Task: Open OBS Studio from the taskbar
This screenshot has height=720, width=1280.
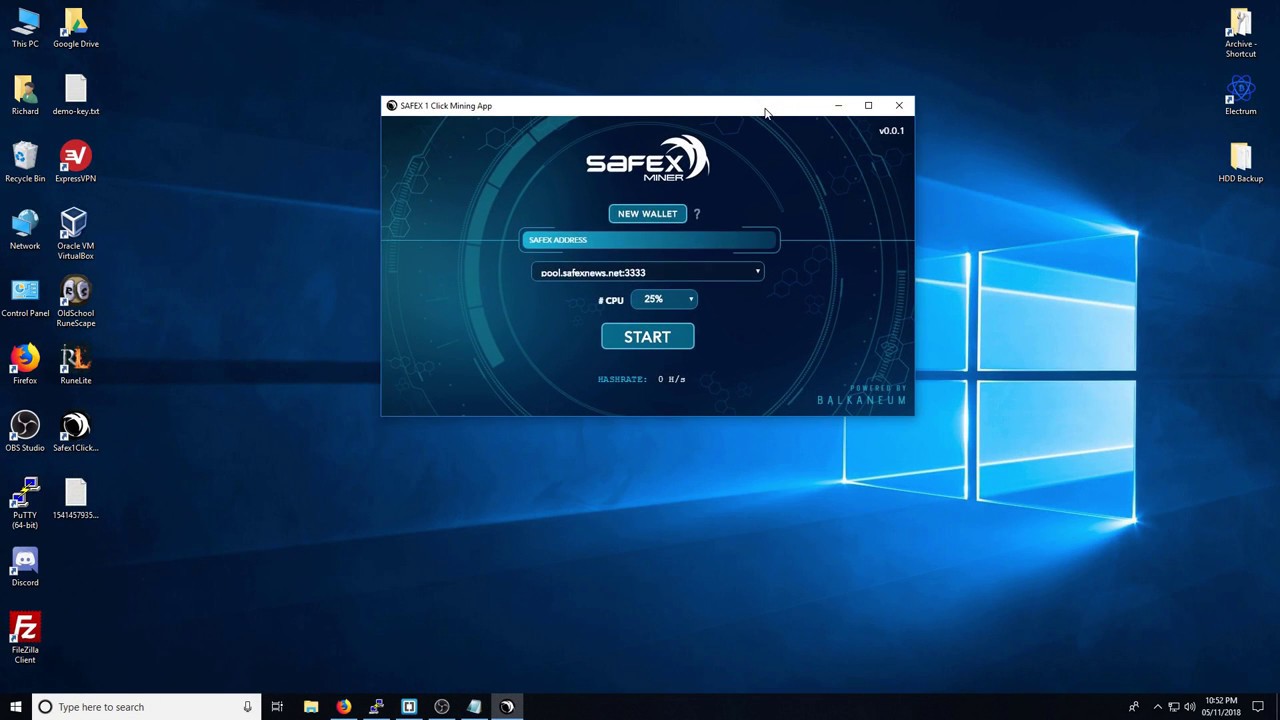Action: pyautogui.click(x=441, y=707)
